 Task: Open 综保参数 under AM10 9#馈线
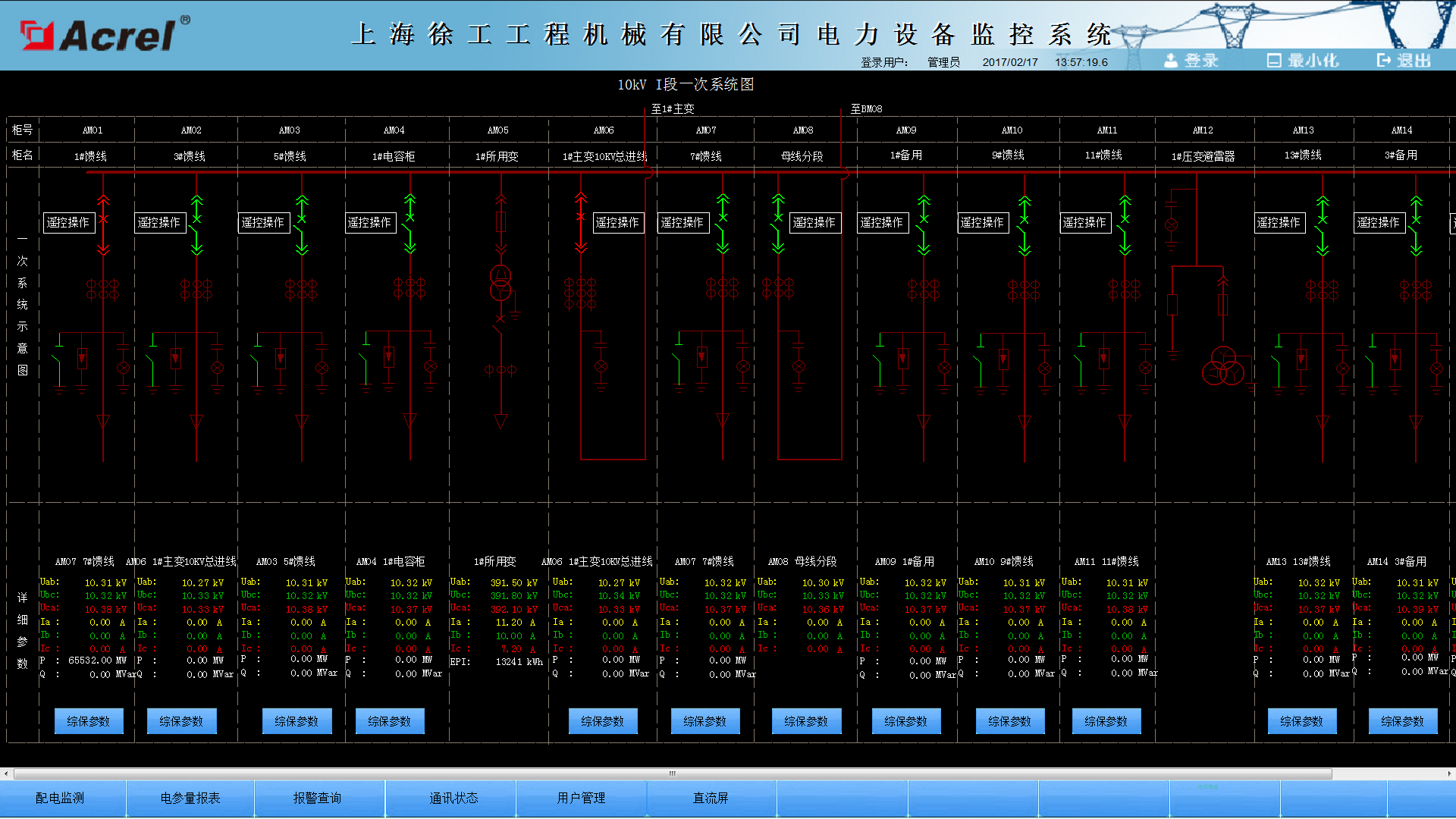(1010, 721)
